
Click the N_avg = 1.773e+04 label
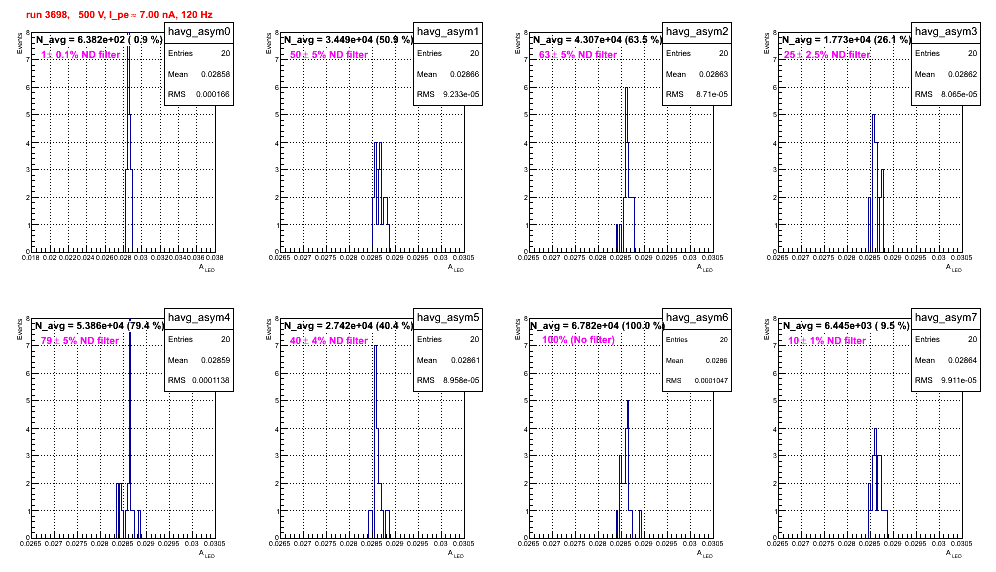(846, 39)
